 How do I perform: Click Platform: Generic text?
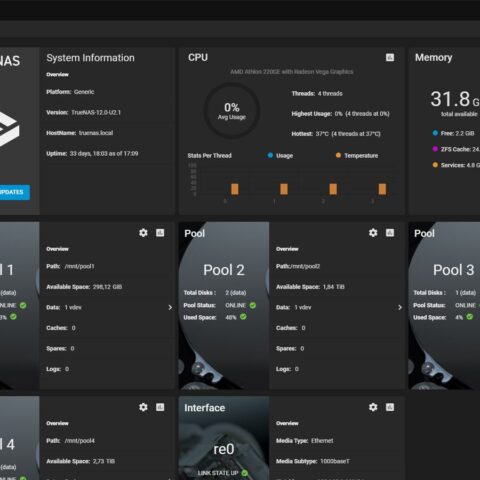tap(70, 92)
